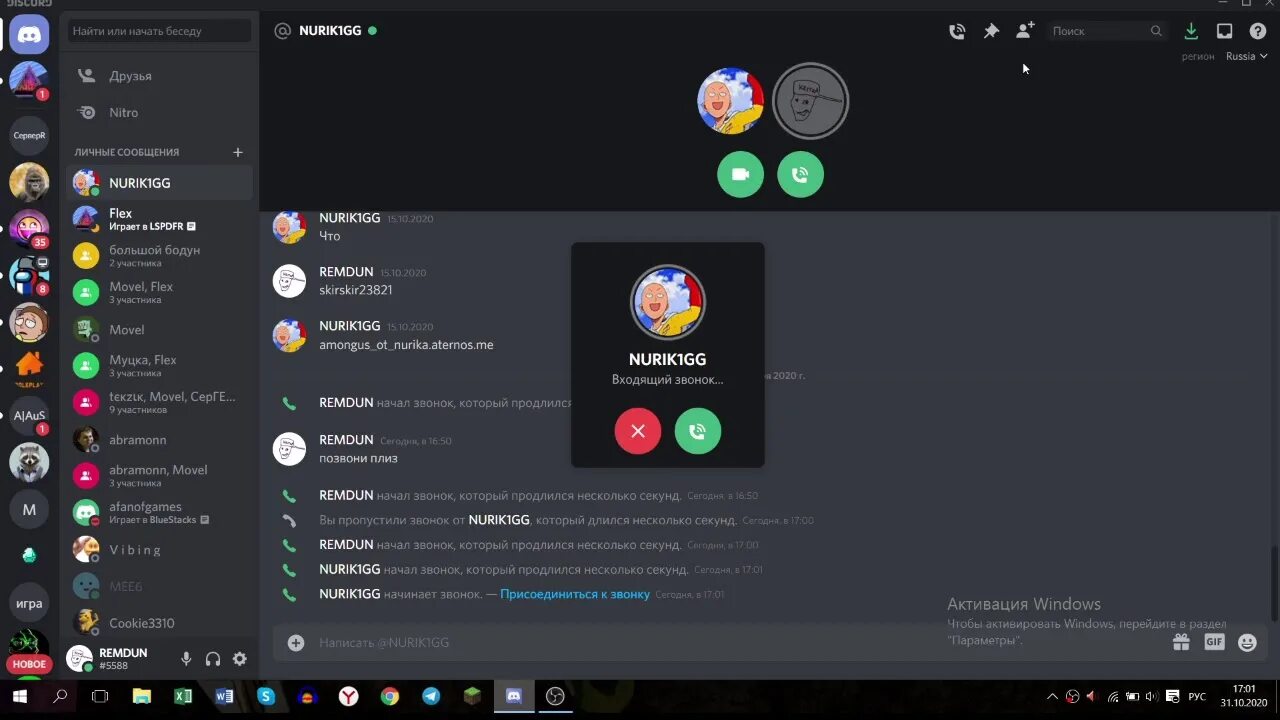Click the join call link
The width and height of the screenshot is (1280, 720).
(575, 594)
